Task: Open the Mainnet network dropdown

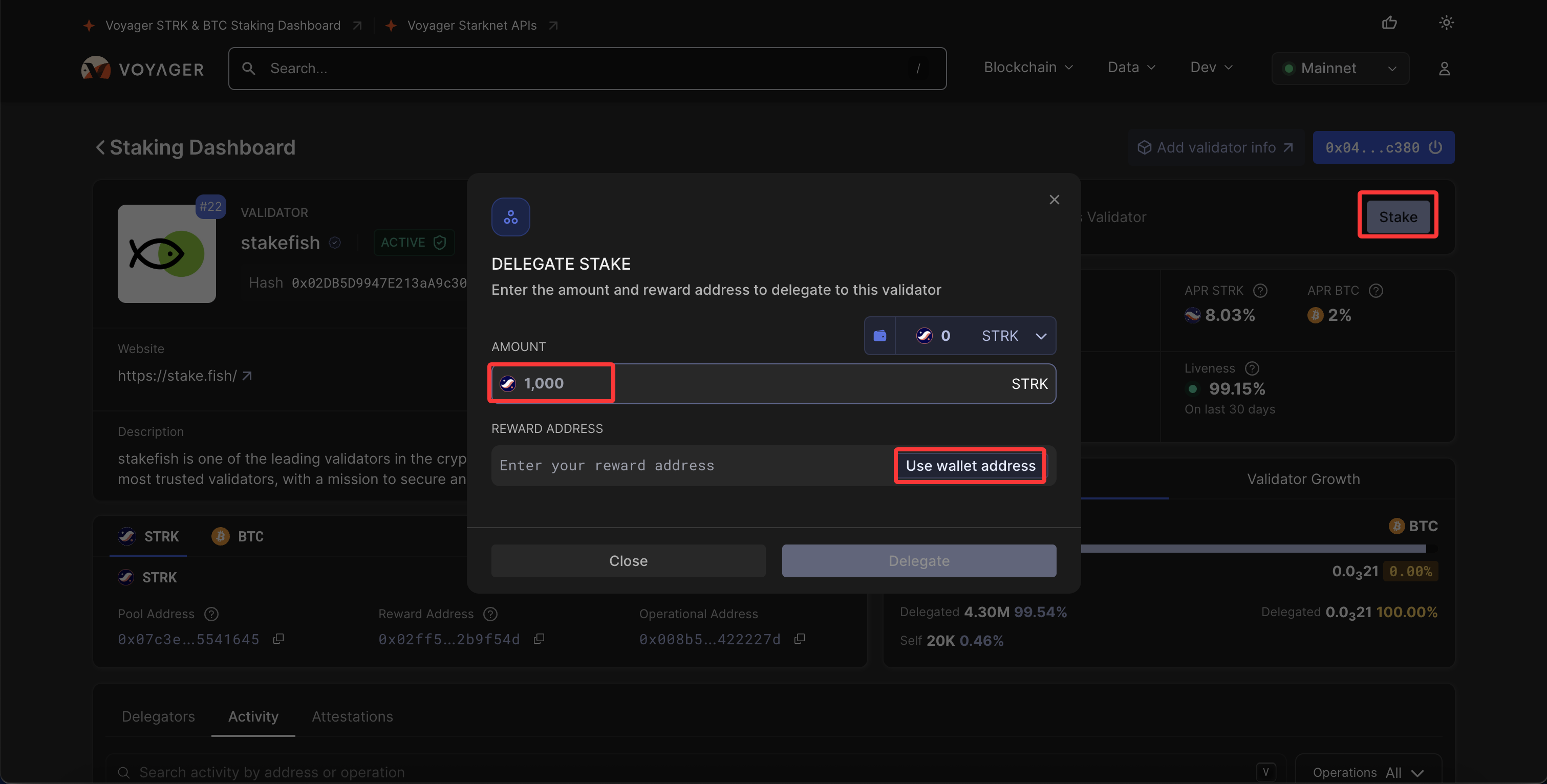Action: click(x=1340, y=68)
